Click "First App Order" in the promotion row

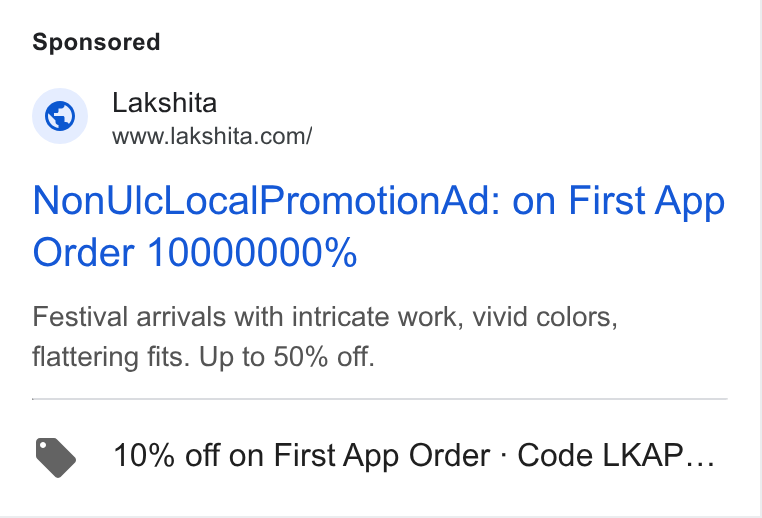pos(381,456)
